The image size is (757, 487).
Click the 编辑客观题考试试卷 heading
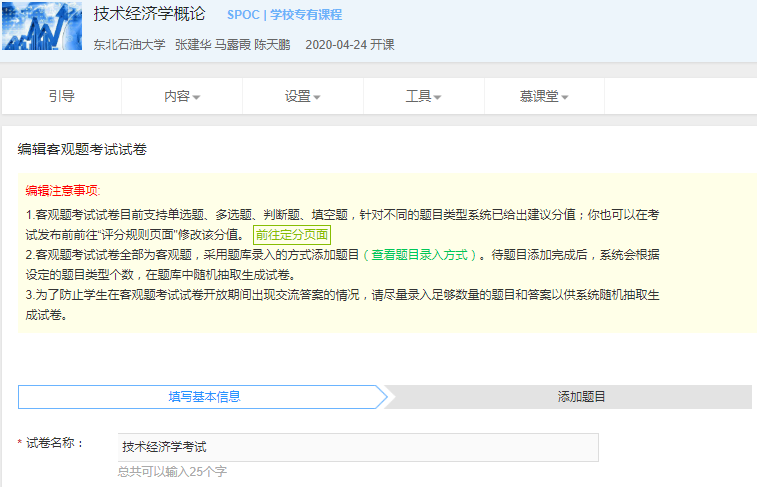coord(82,149)
